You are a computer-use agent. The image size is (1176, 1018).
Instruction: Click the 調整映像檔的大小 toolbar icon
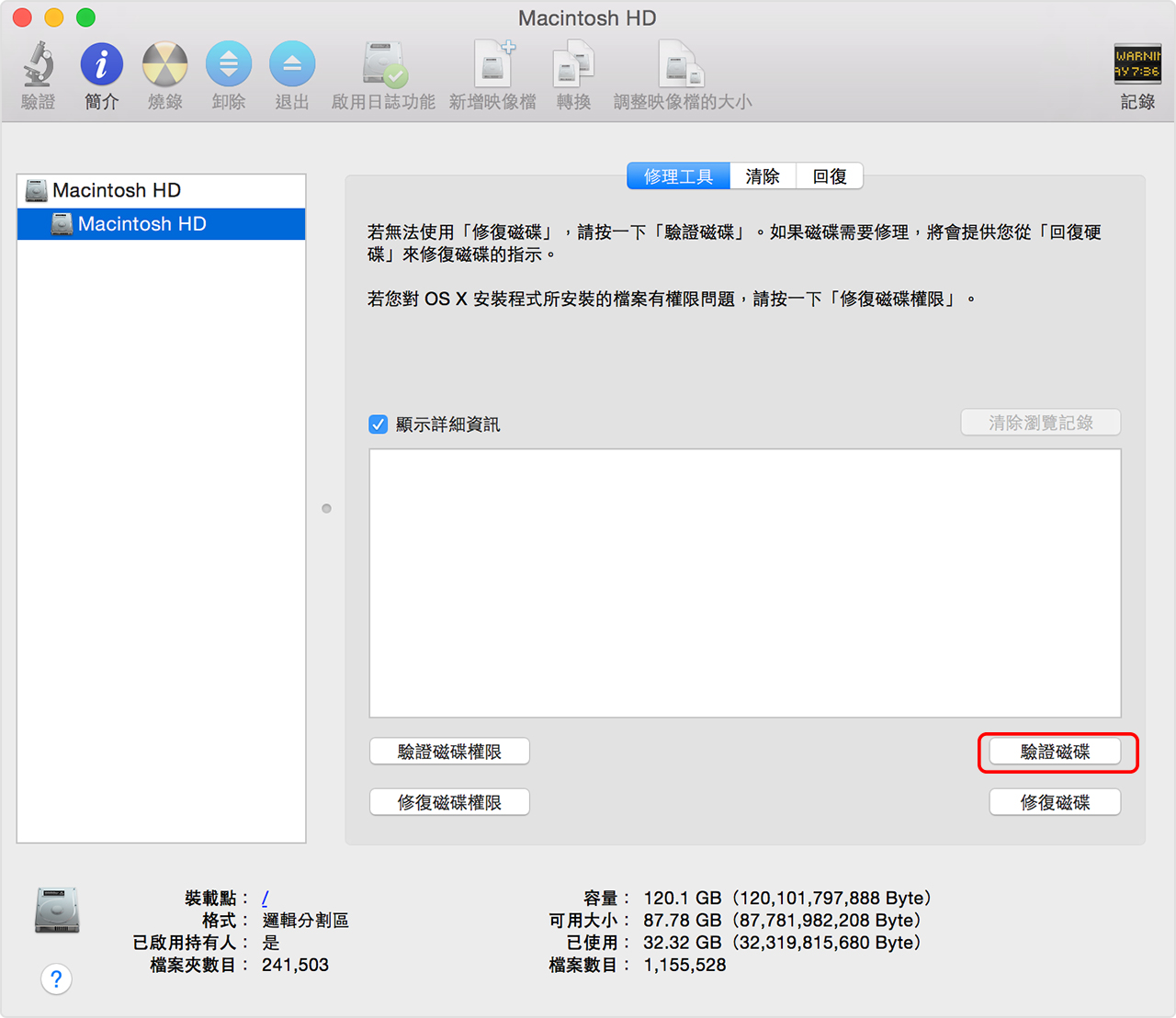682,64
